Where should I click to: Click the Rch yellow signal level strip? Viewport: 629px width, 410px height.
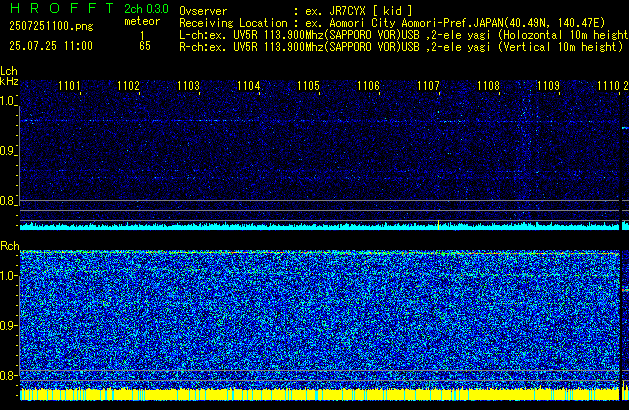pos(319,394)
